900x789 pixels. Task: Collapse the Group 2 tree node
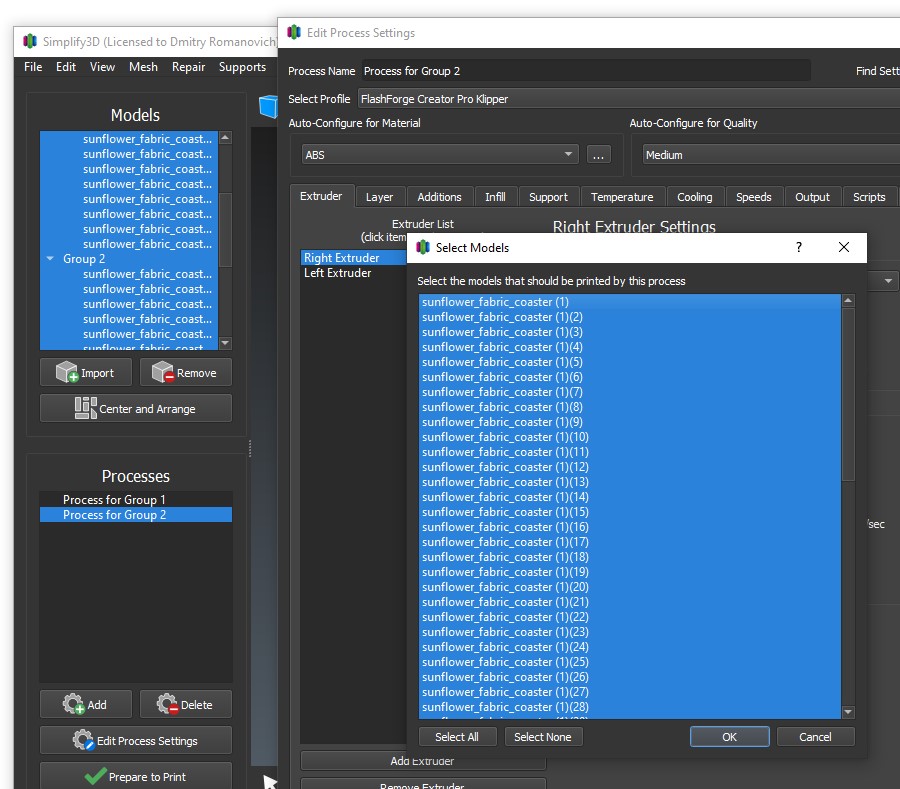[x=51, y=259]
